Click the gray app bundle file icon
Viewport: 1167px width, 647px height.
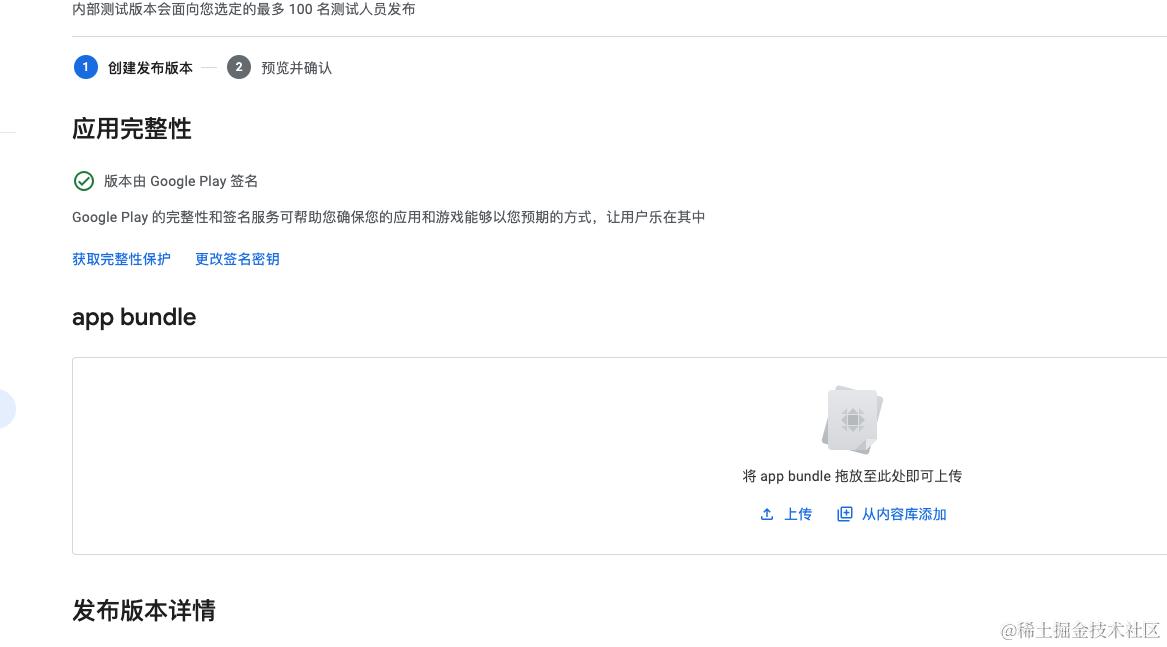click(x=852, y=420)
